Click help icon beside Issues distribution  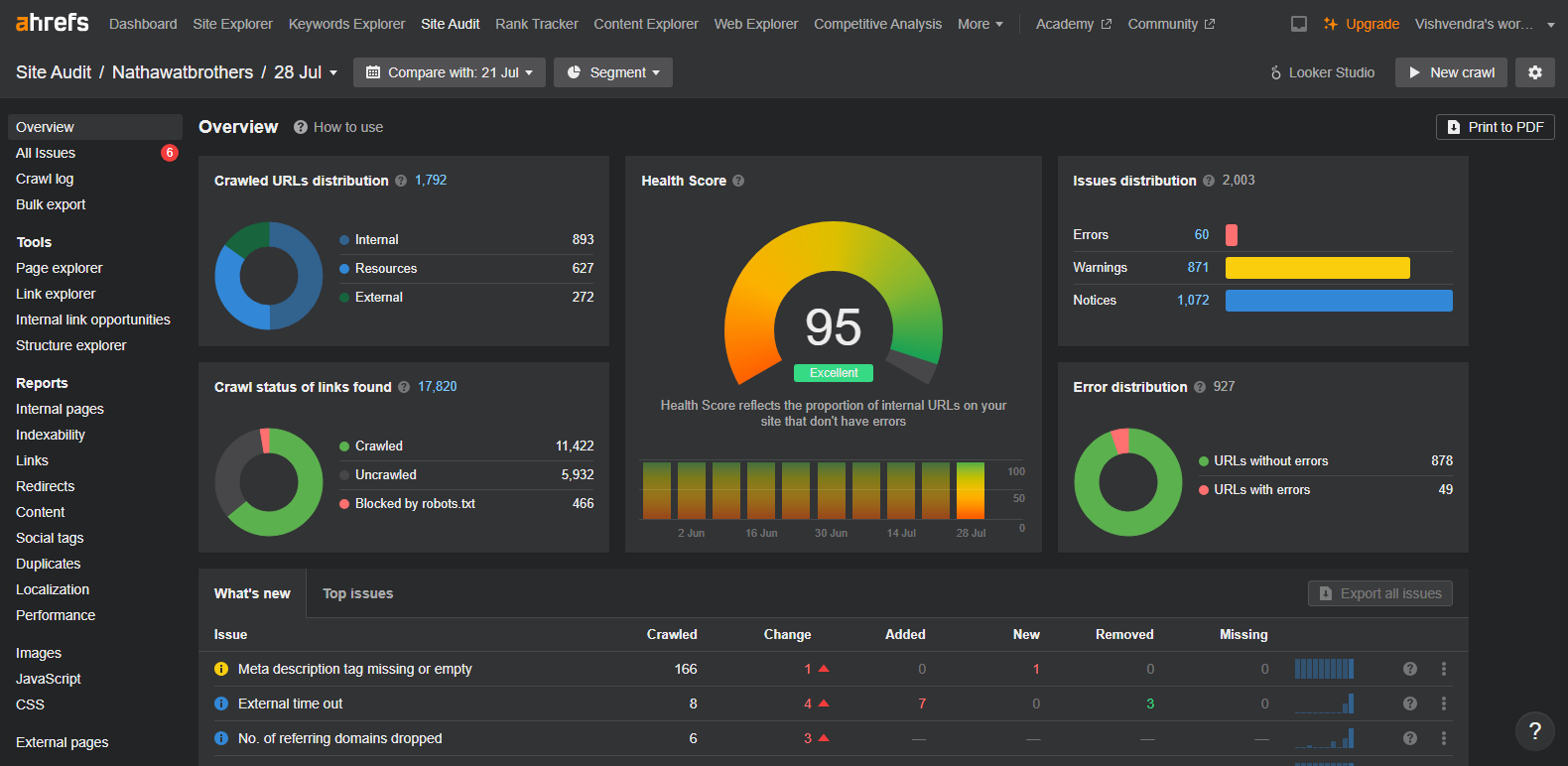1209,181
